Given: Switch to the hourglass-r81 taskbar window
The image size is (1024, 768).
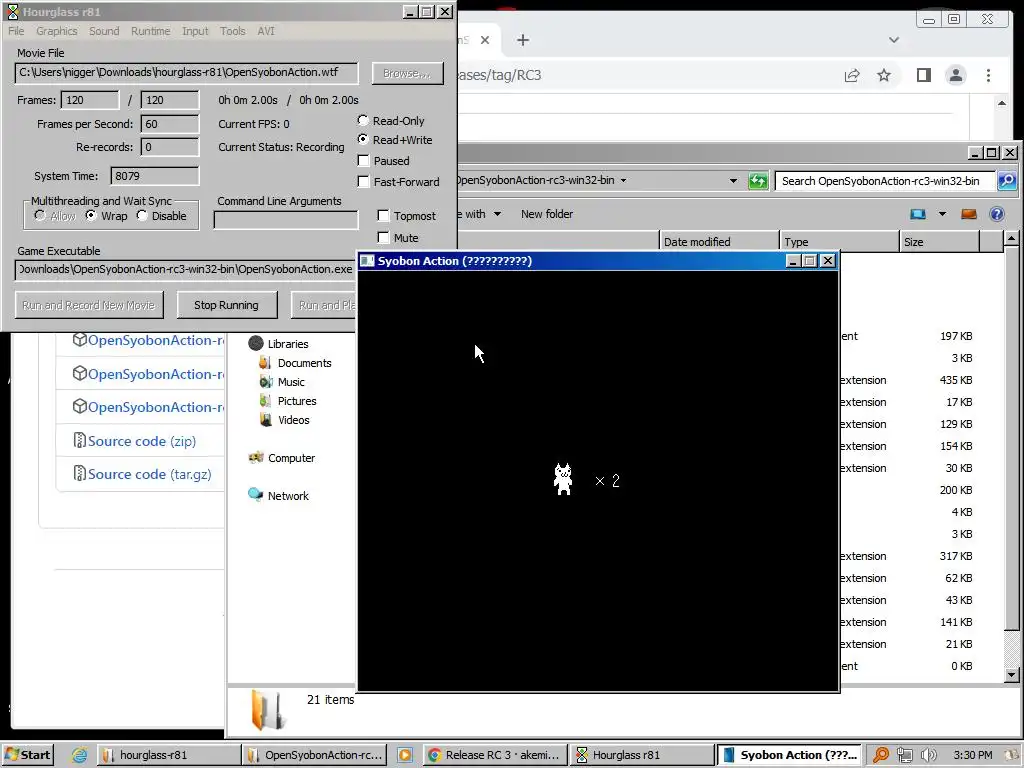Looking at the screenshot, I should pos(169,755).
